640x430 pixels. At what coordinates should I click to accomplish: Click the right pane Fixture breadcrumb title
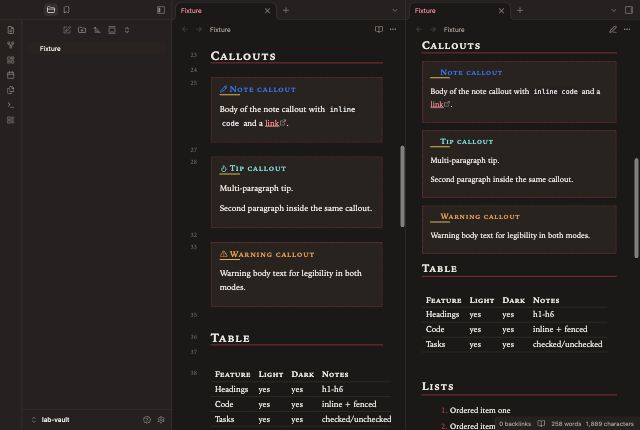pos(454,29)
